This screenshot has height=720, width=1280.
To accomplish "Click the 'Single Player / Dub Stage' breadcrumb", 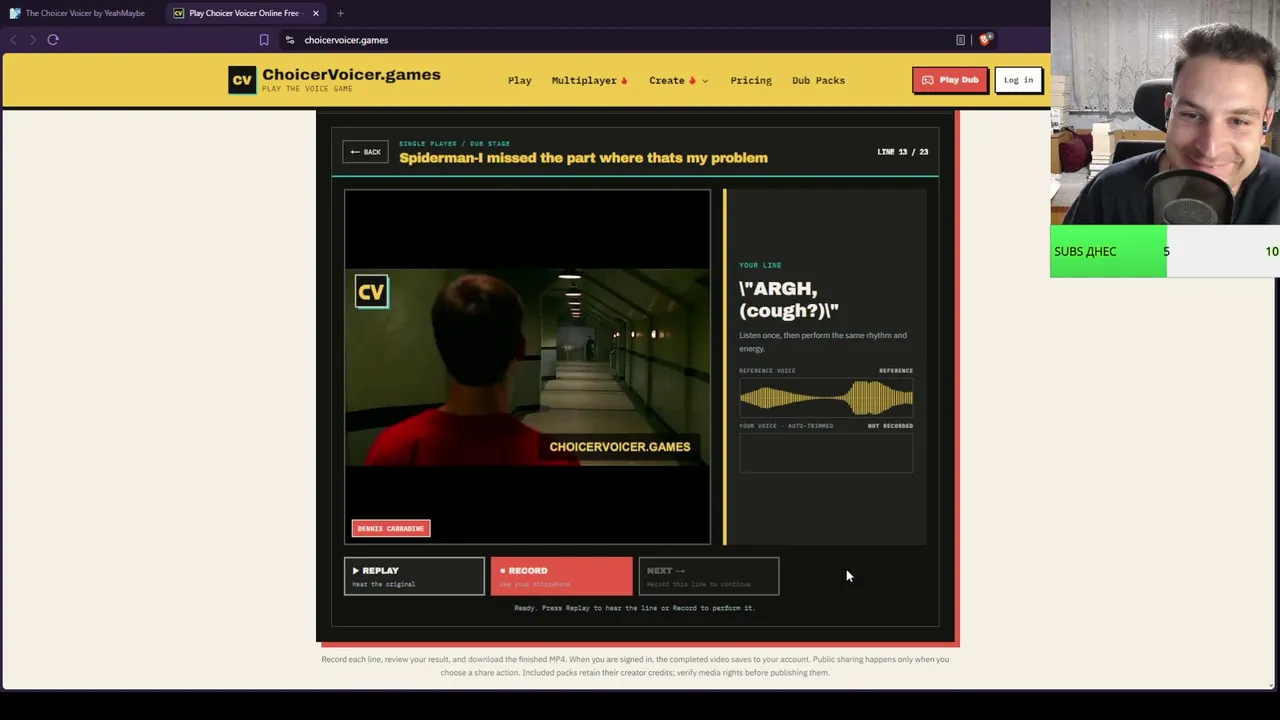I will (454, 144).
